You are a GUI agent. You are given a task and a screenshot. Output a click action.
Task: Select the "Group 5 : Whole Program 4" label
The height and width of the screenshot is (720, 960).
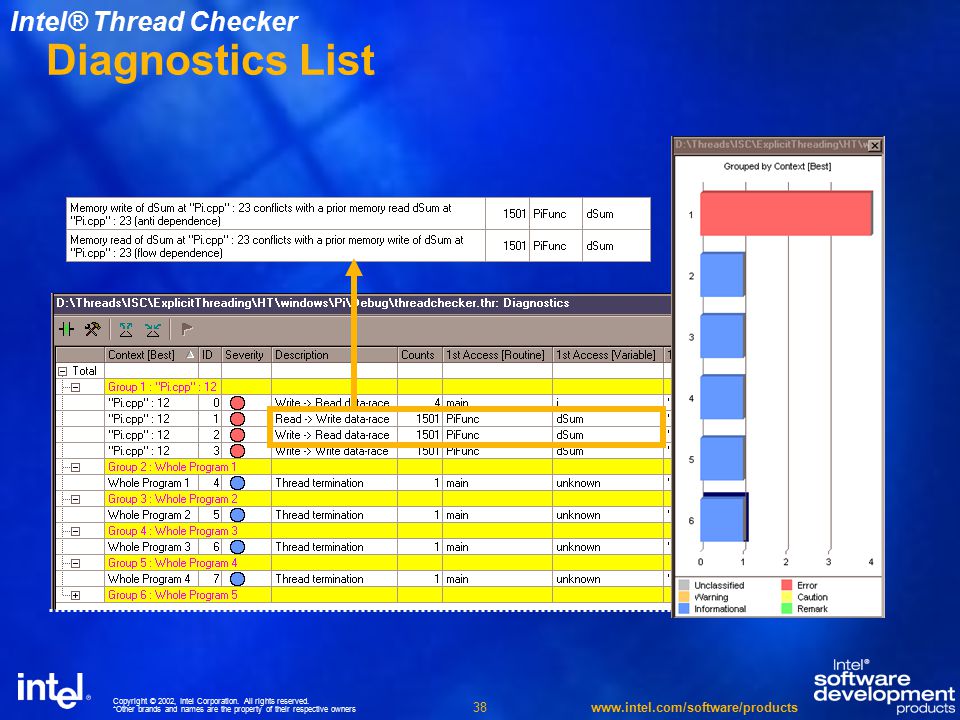pyautogui.click(x=172, y=563)
